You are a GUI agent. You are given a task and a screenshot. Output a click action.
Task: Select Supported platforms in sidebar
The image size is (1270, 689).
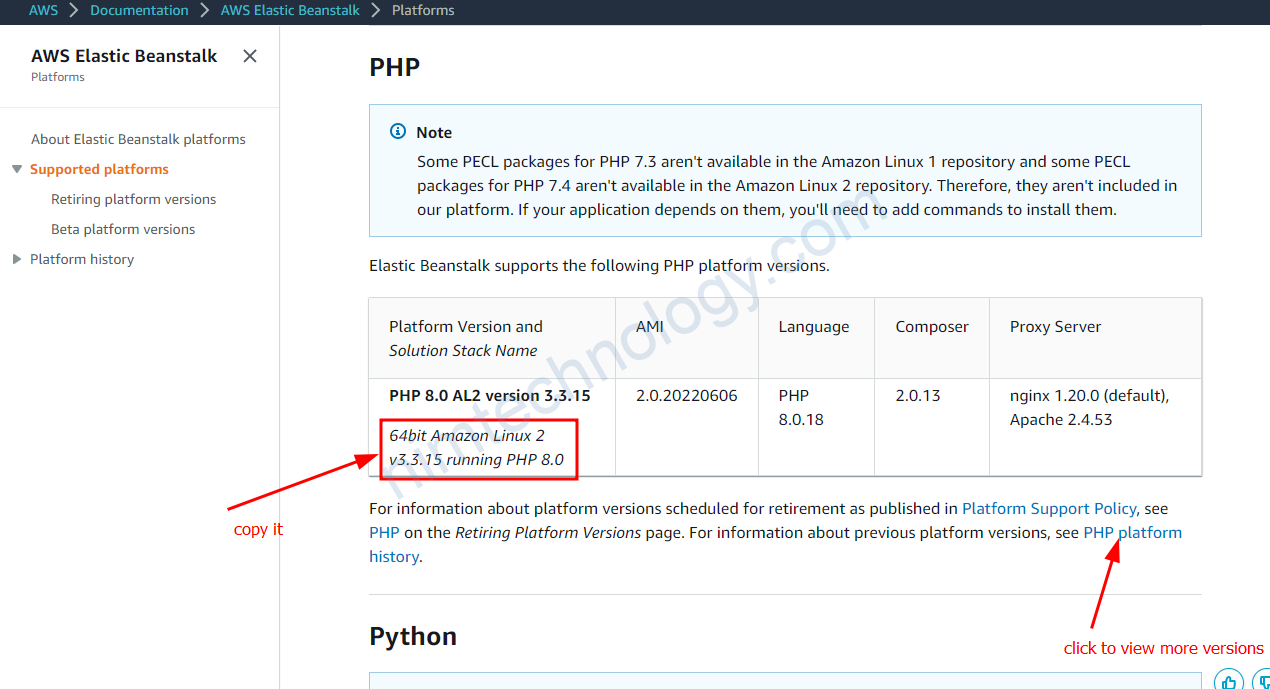(99, 169)
